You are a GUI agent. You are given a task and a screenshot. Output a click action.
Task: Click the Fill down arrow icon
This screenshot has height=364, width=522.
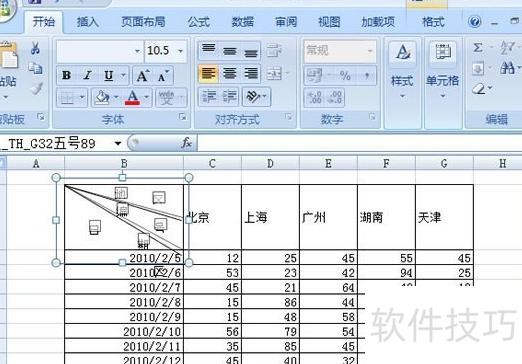point(478,69)
